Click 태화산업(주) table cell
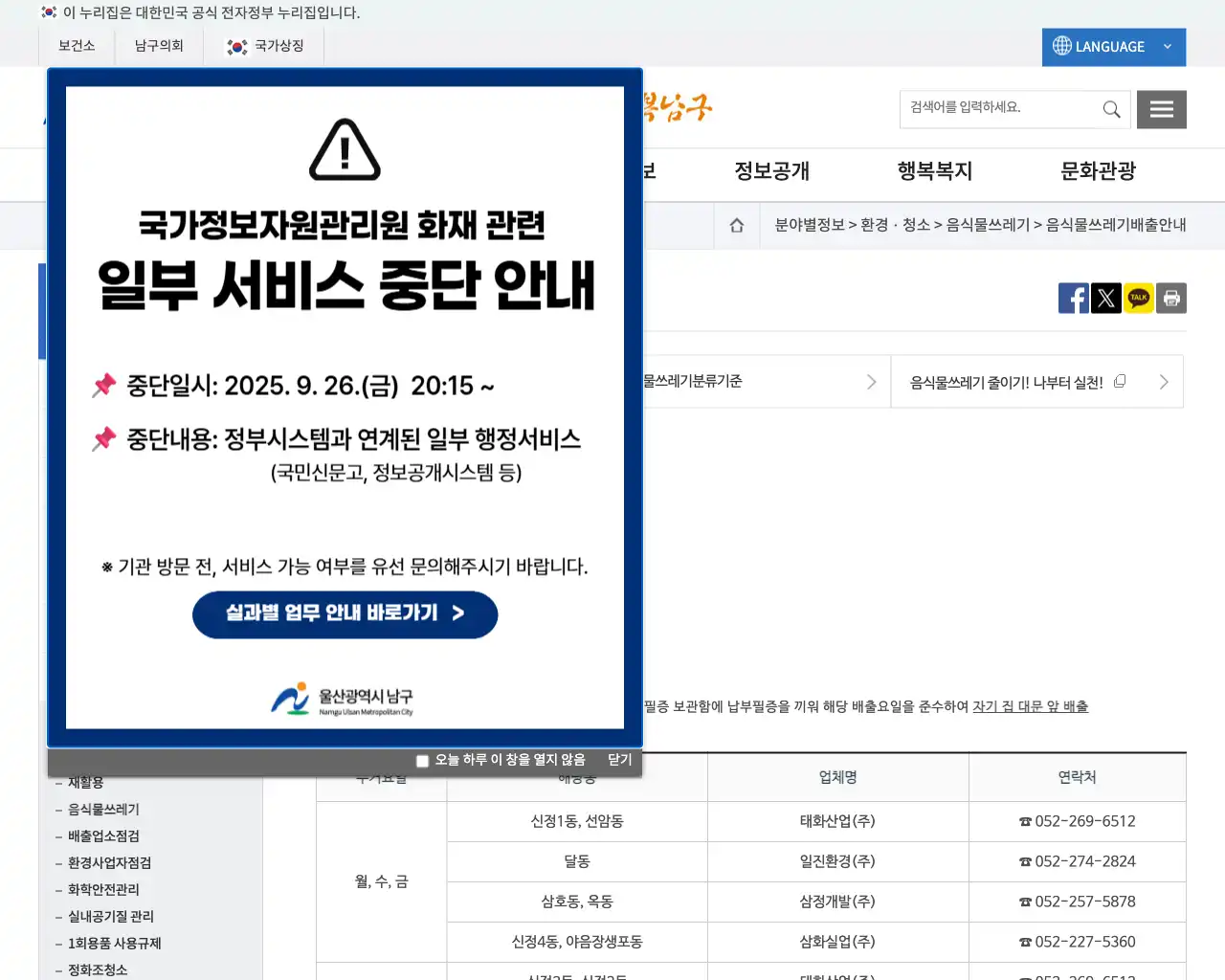The height and width of the screenshot is (980, 1225). (x=837, y=821)
